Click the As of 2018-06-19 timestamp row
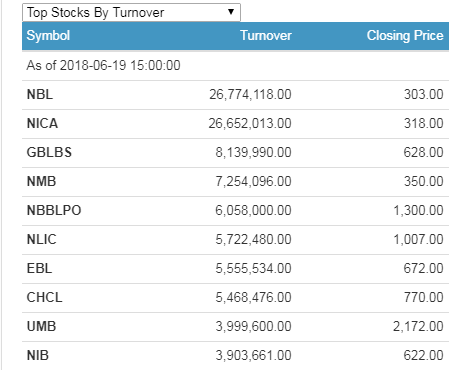The width and height of the screenshot is (463, 370). tap(235, 65)
